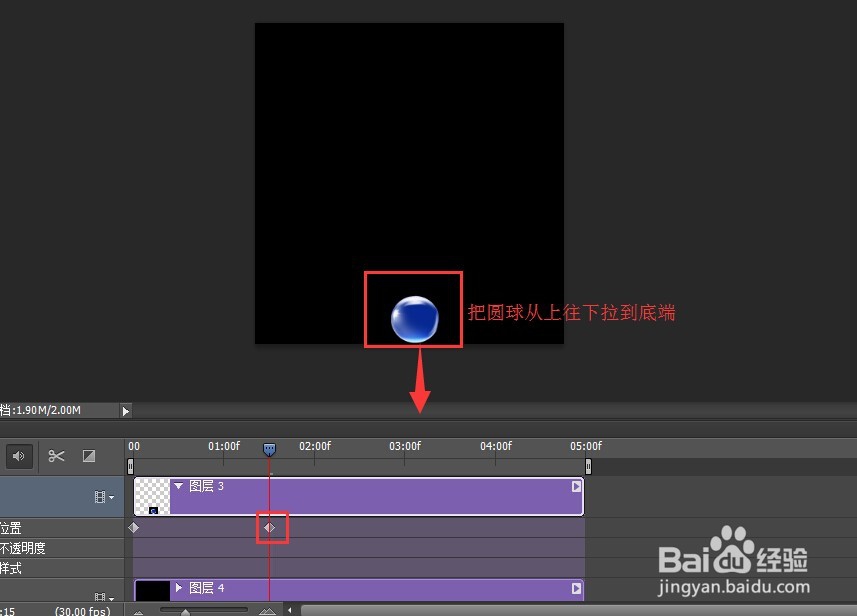Screen dimensions: 857x616
Task: Click the 30.00 fps frame rate label
Action: [x=81, y=610]
